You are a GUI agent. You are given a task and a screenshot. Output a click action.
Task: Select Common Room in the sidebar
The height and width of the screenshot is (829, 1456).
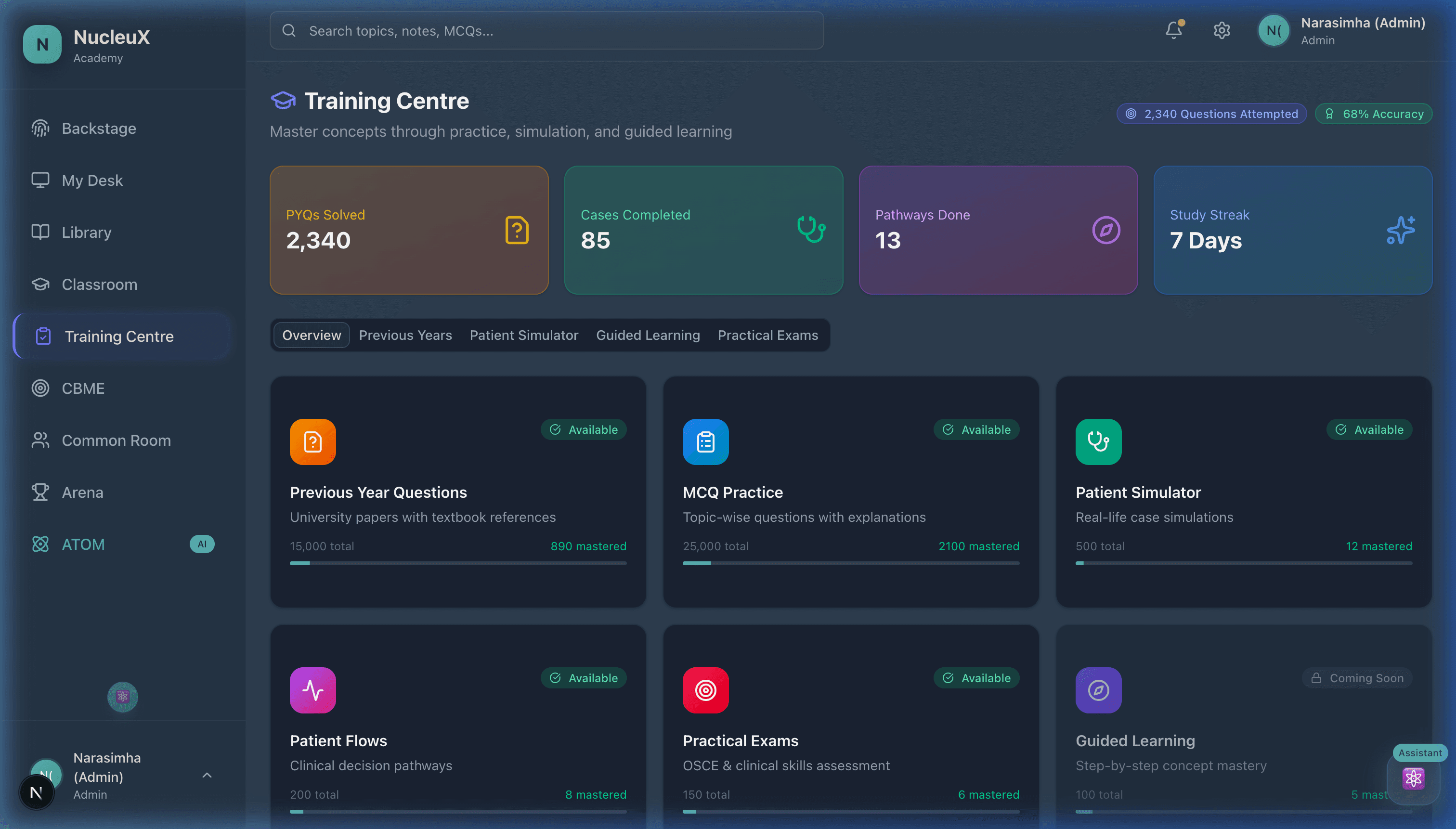116,440
